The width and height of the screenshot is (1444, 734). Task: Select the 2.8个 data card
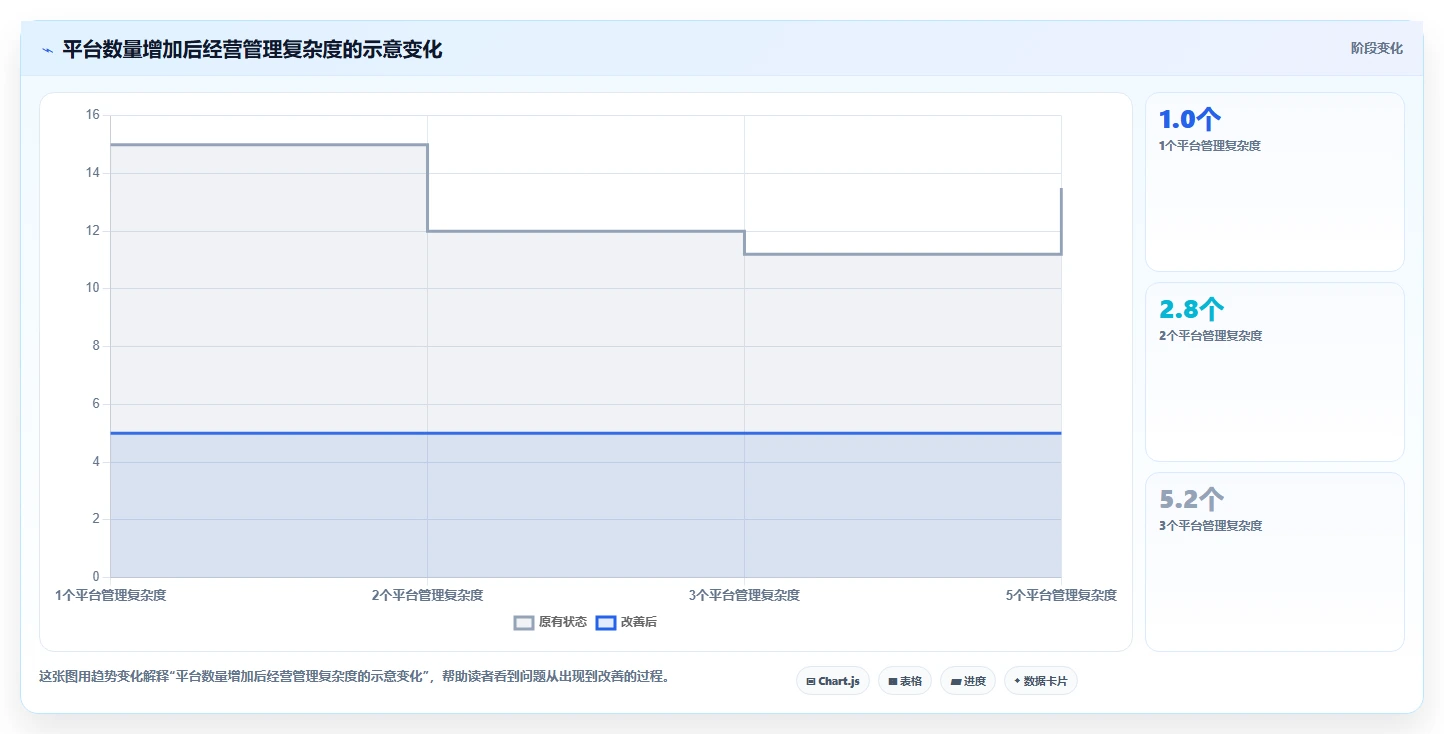pyautogui.click(x=1275, y=372)
